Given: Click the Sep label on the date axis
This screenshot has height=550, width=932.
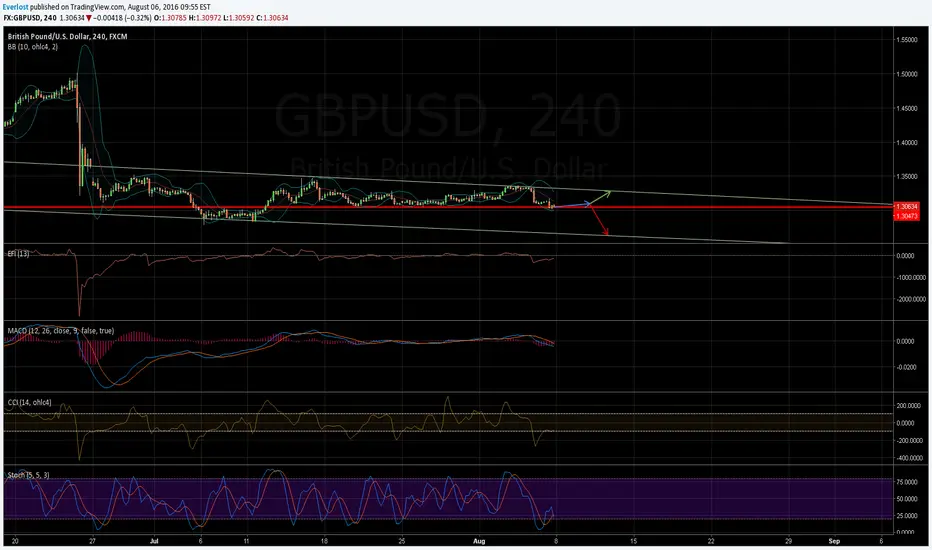Looking at the screenshot, I should (x=835, y=541).
